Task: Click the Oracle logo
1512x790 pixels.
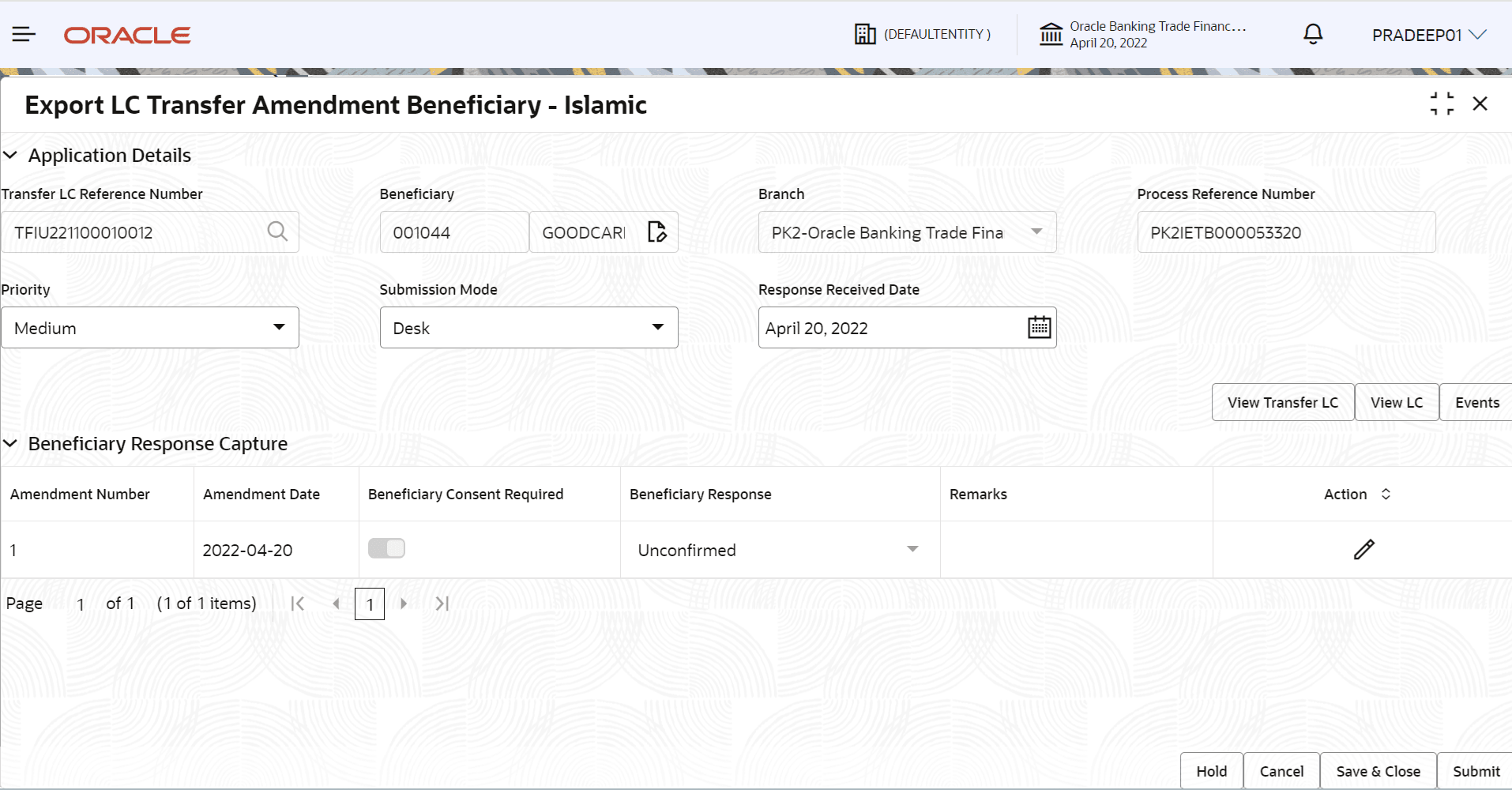Action: click(x=126, y=34)
